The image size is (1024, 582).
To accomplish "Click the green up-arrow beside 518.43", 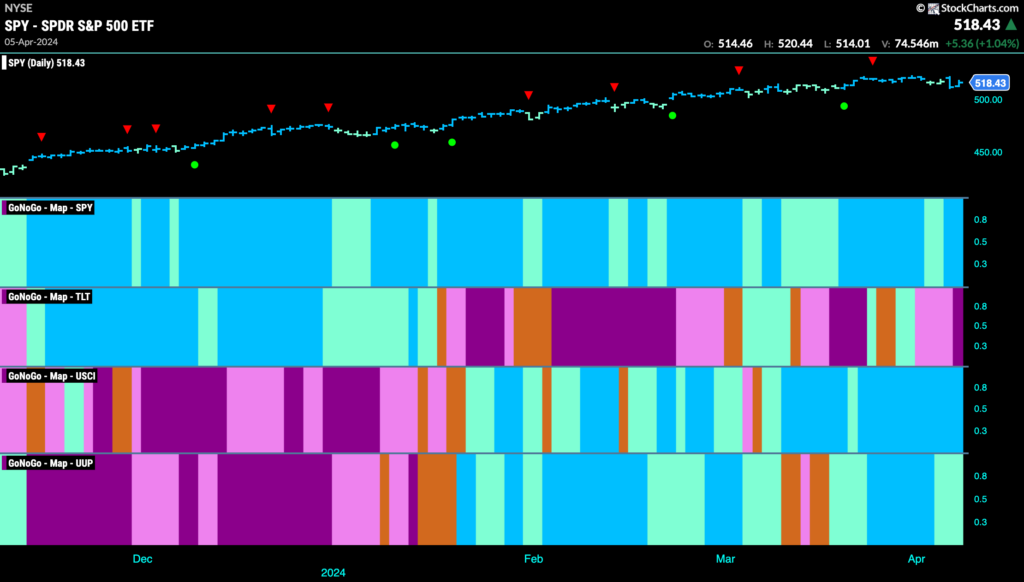I will [1011, 25].
